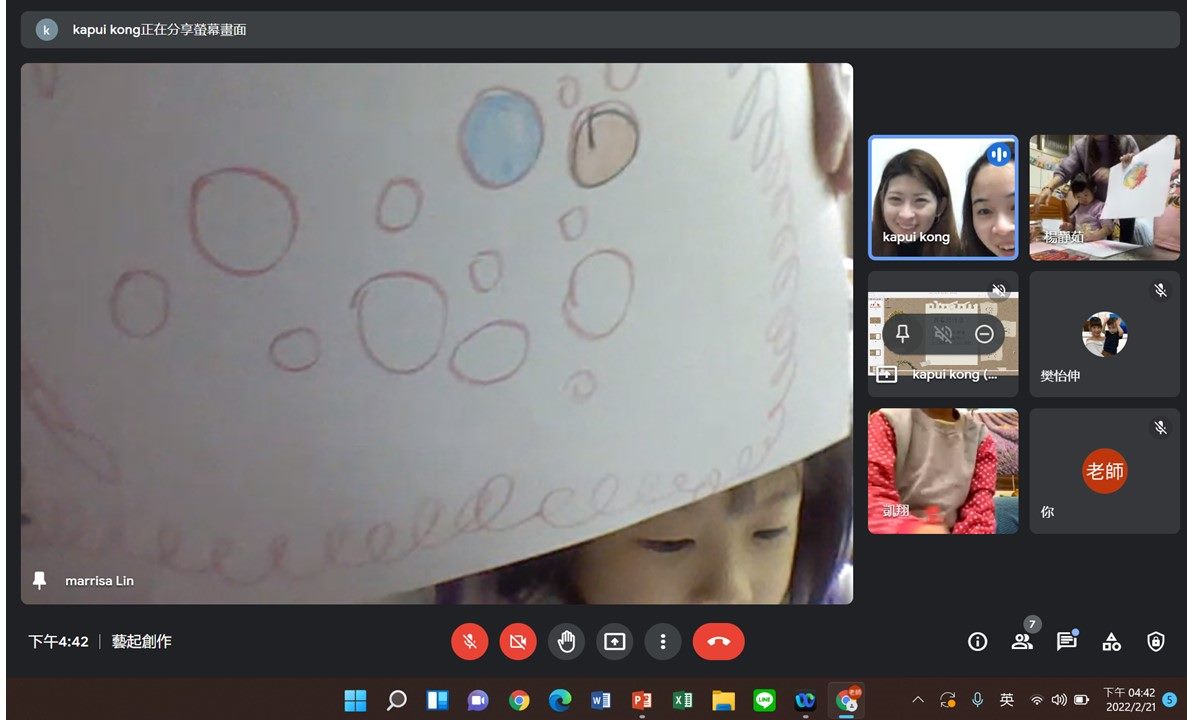Select the 樊怡伸 participant tile
1187x720 pixels.
tap(1104, 334)
